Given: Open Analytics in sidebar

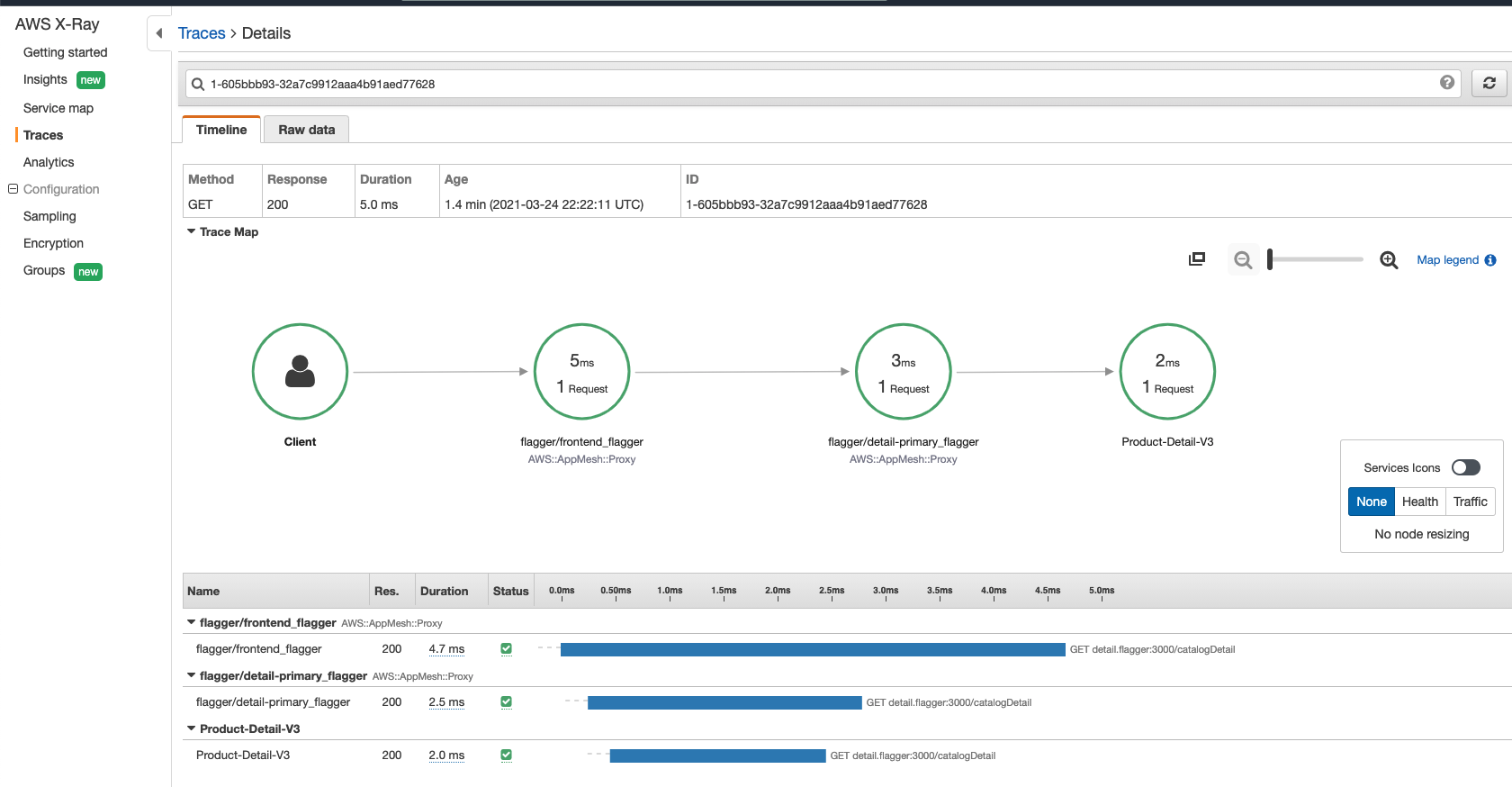Looking at the screenshot, I should click(x=49, y=162).
